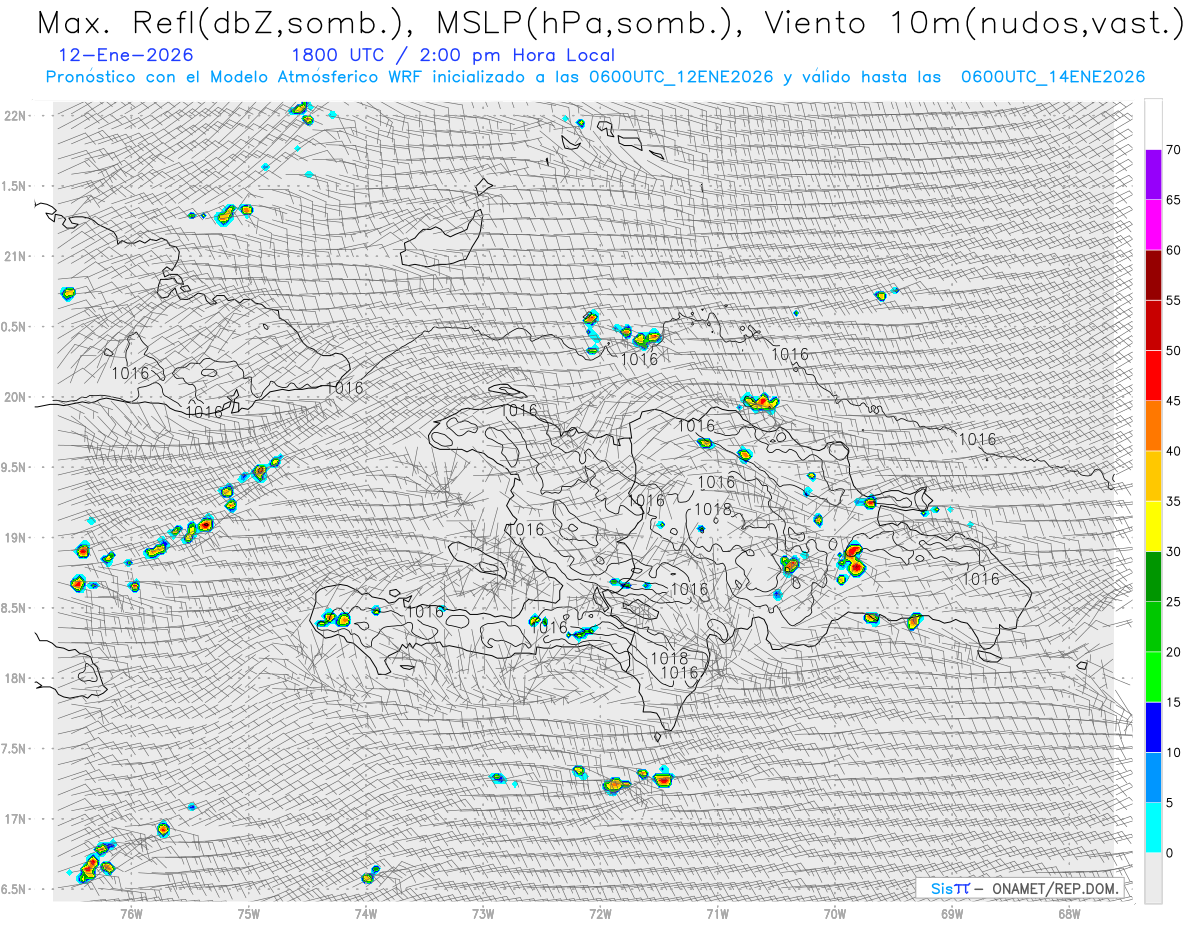Click the magenta 60–65 dBZ colorbar segment
This screenshot has width=1200, height=927.
coord(1153,225)
